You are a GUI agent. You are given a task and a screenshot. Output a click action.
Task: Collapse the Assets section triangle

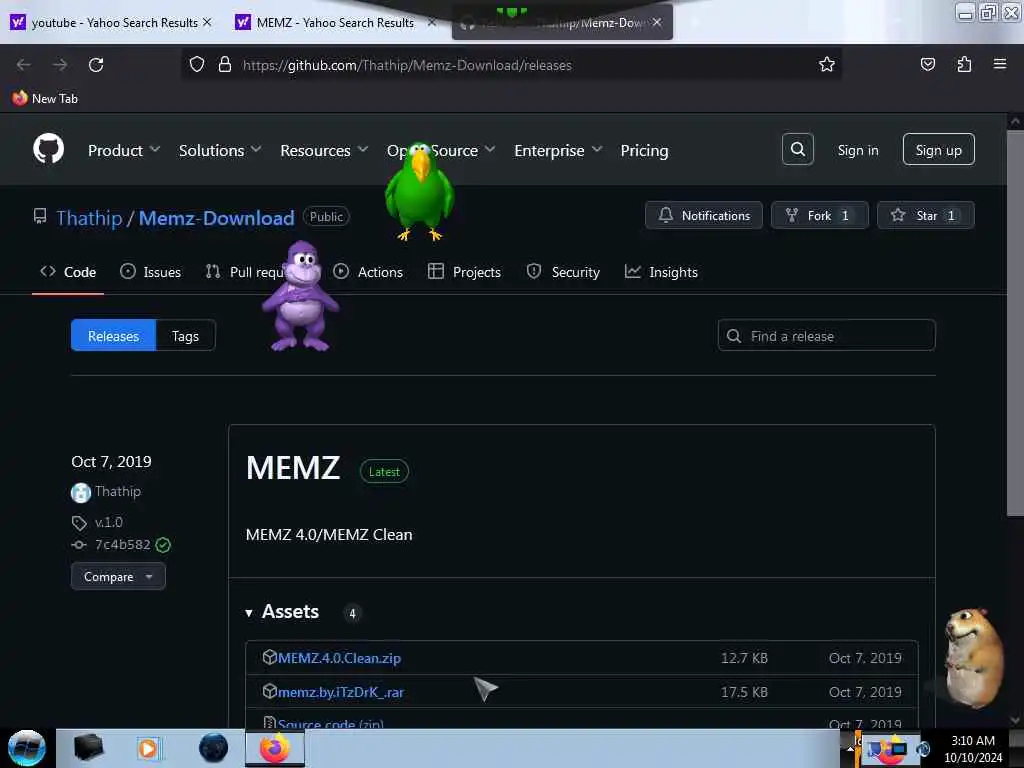(249, 613)
